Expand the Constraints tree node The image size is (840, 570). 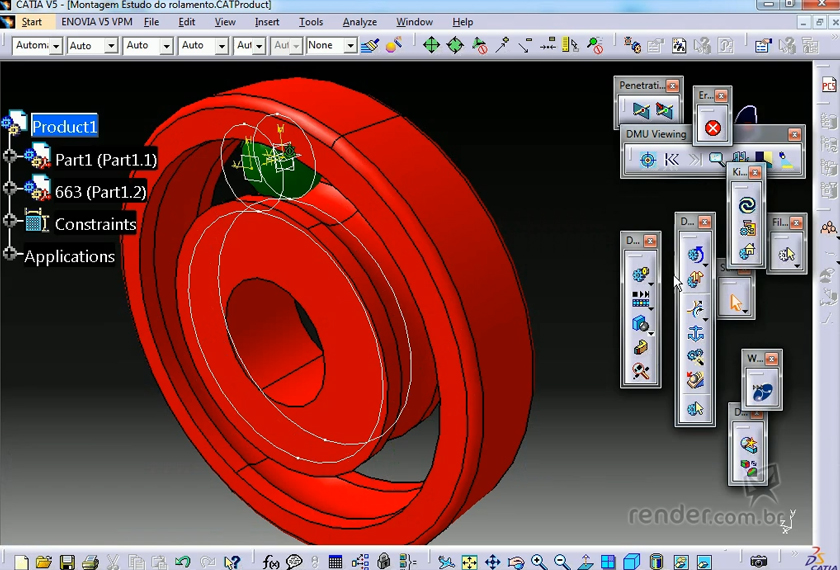click(11, 221)
